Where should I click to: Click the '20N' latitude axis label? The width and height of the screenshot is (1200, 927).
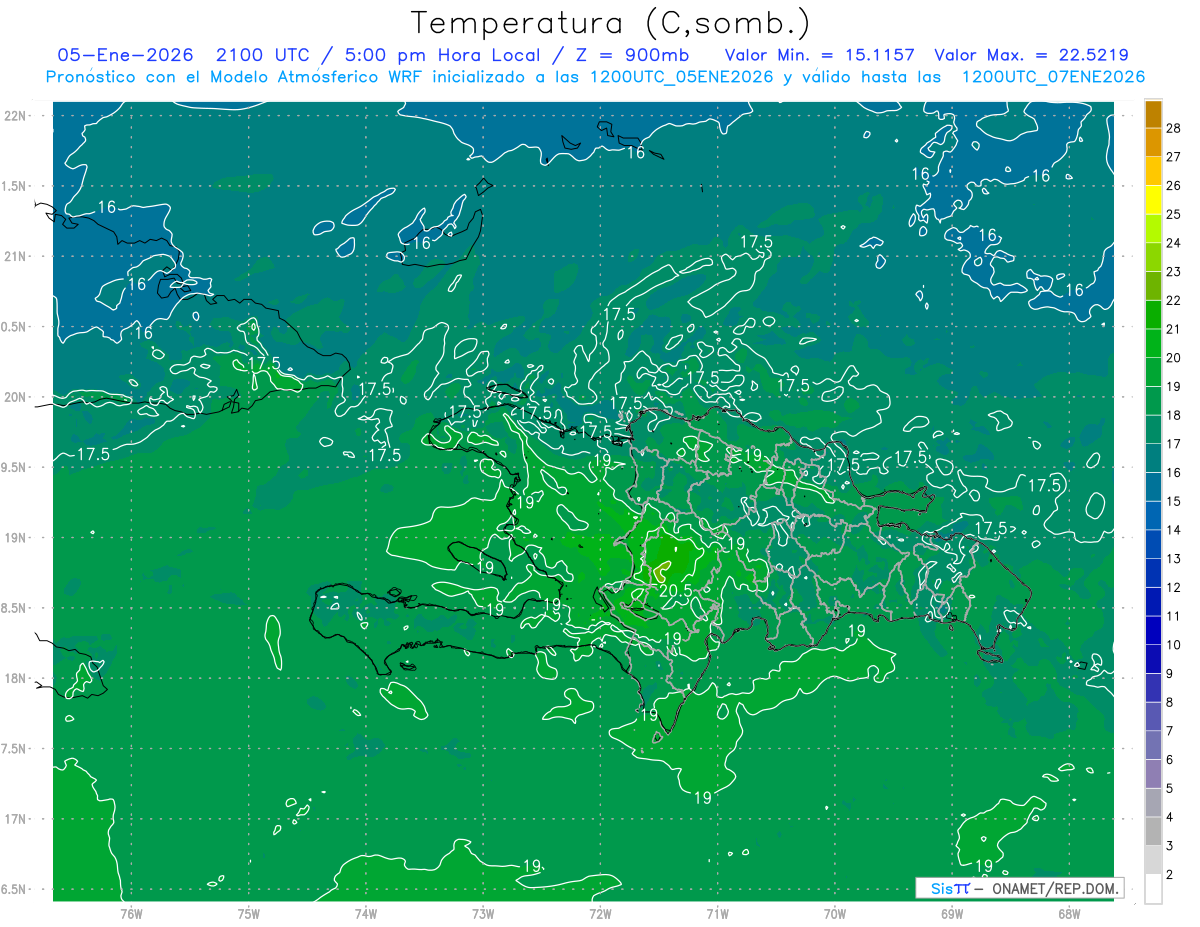[15, 397]
